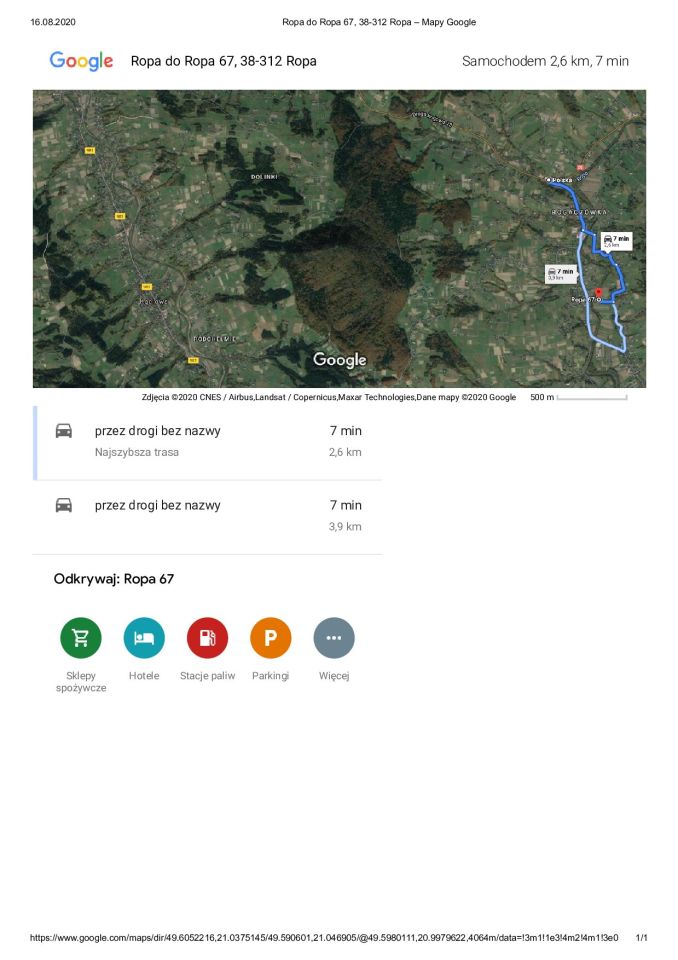Screen dimensions: 678x960
Task: Select the red Ropa 67 destination pin
Action: tap(599, 293)
